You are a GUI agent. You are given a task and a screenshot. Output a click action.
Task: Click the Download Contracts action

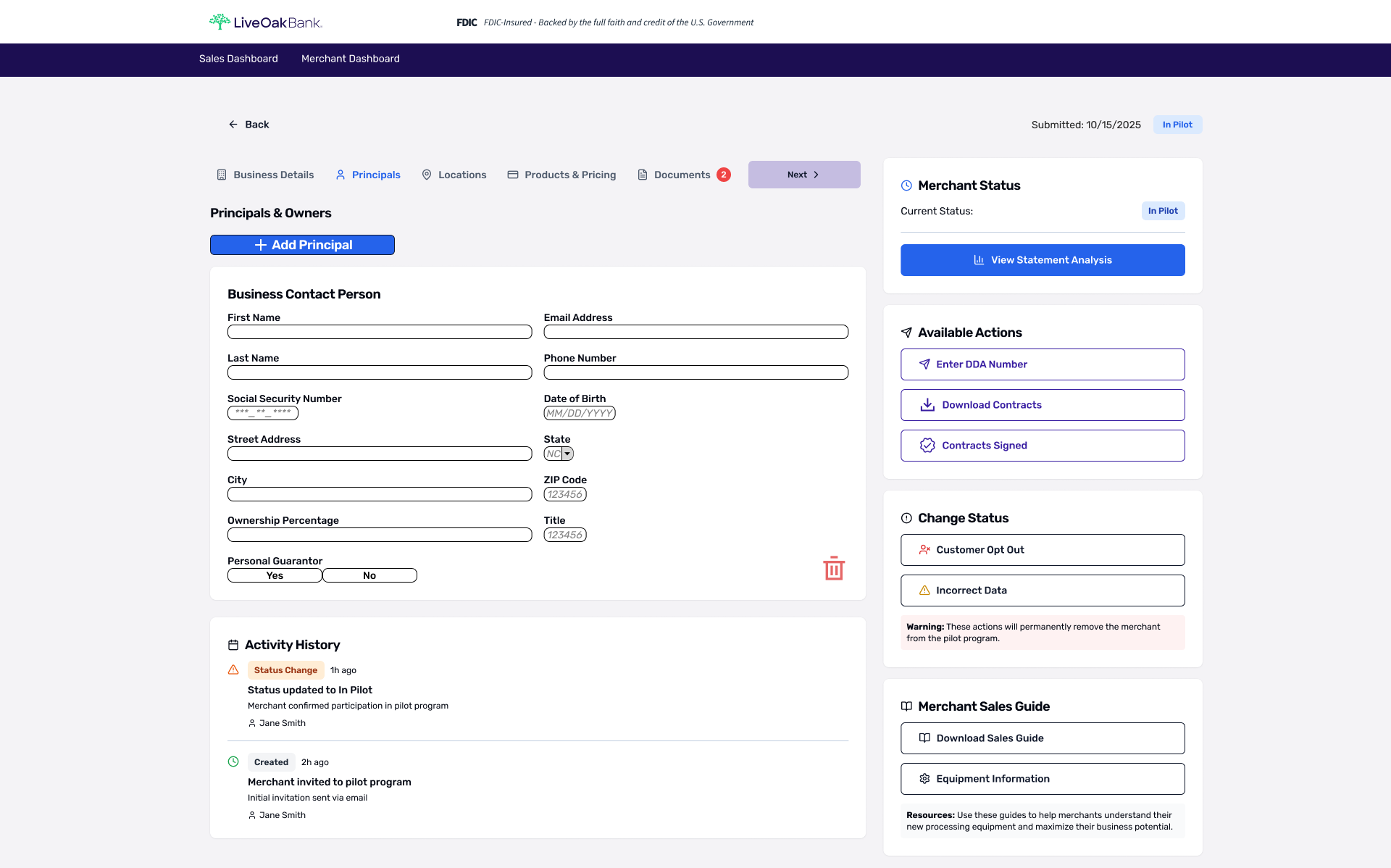click(1043, 405)
